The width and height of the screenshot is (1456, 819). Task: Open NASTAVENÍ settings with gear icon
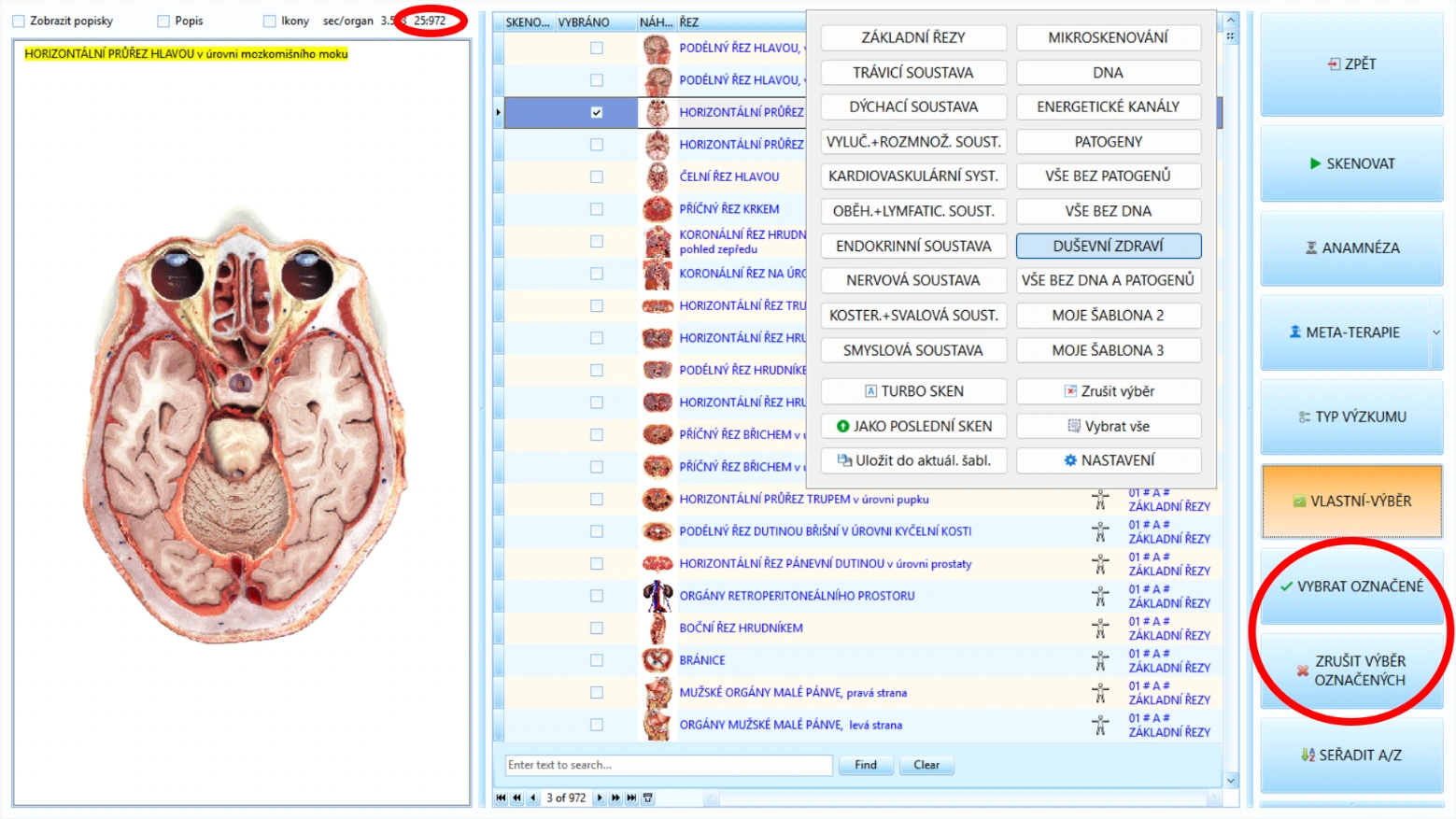[1109, 460]
